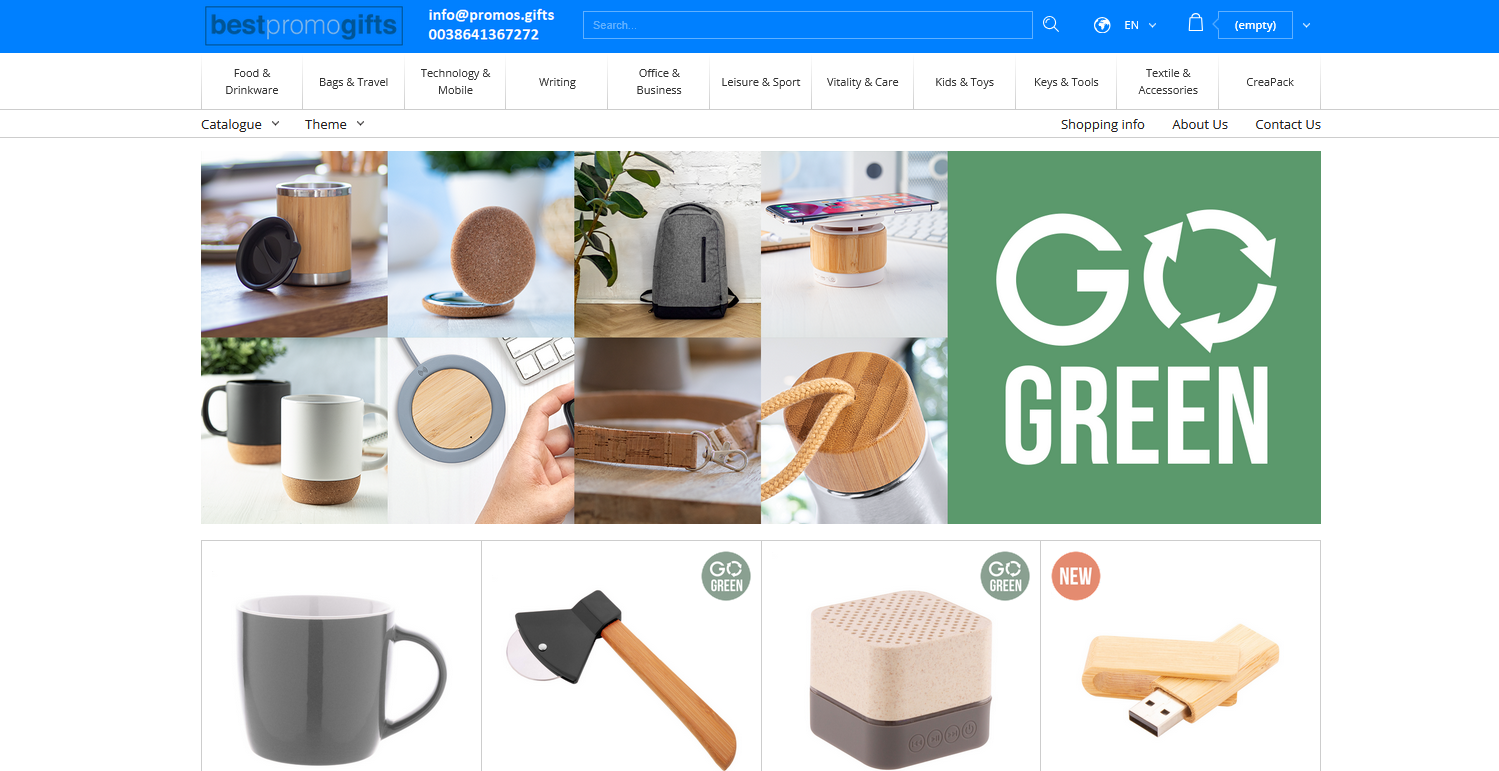
Task: Expand the EN language dropdown
Action: point(1140,25)
